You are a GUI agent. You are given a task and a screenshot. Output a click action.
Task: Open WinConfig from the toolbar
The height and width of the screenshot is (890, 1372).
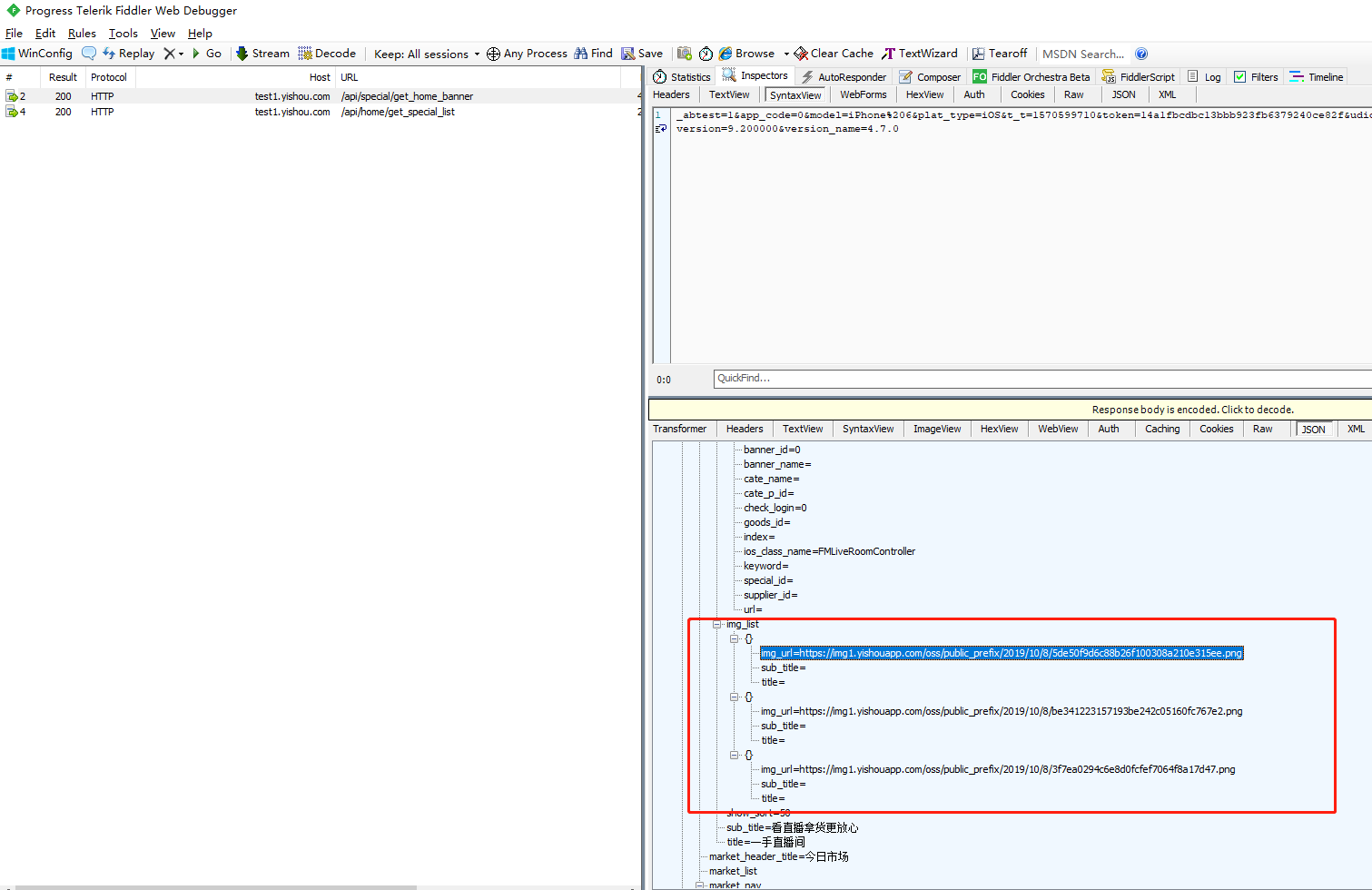pos(37,54)
